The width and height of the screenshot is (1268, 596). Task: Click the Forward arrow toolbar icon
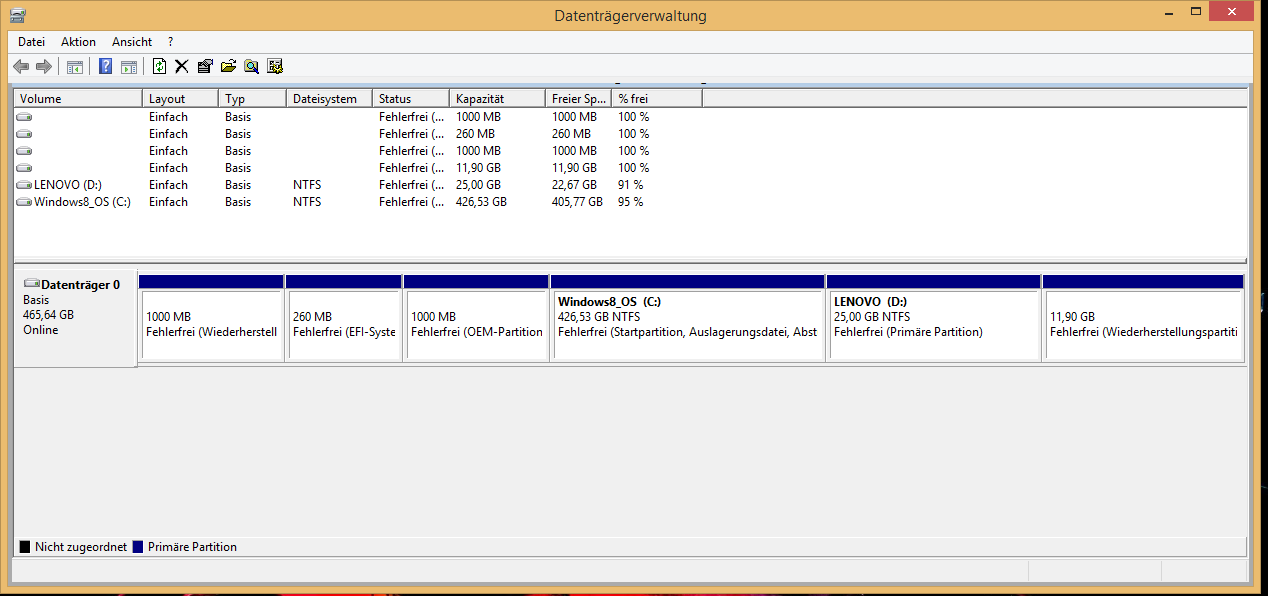[x=44, y=67]
